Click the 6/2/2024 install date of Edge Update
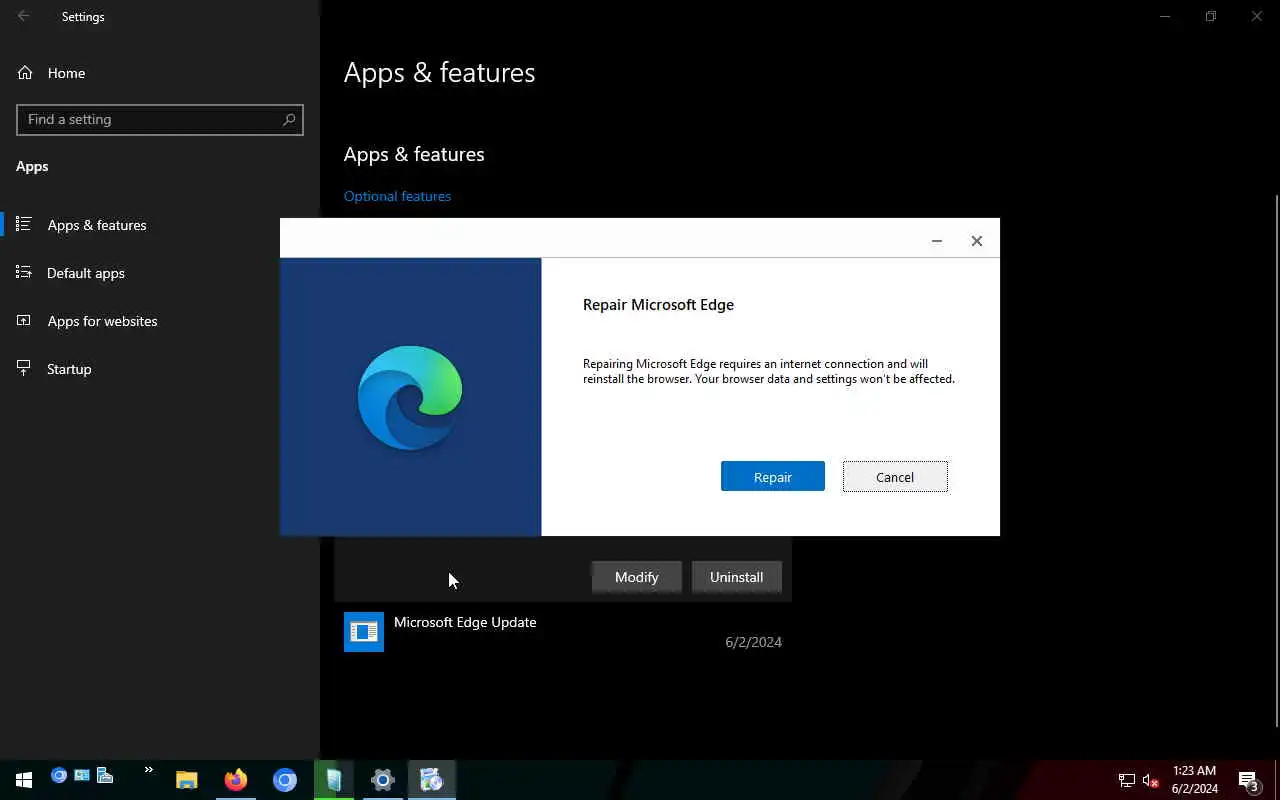This screenshot has height=800, width=1280. tap(753, 642)
